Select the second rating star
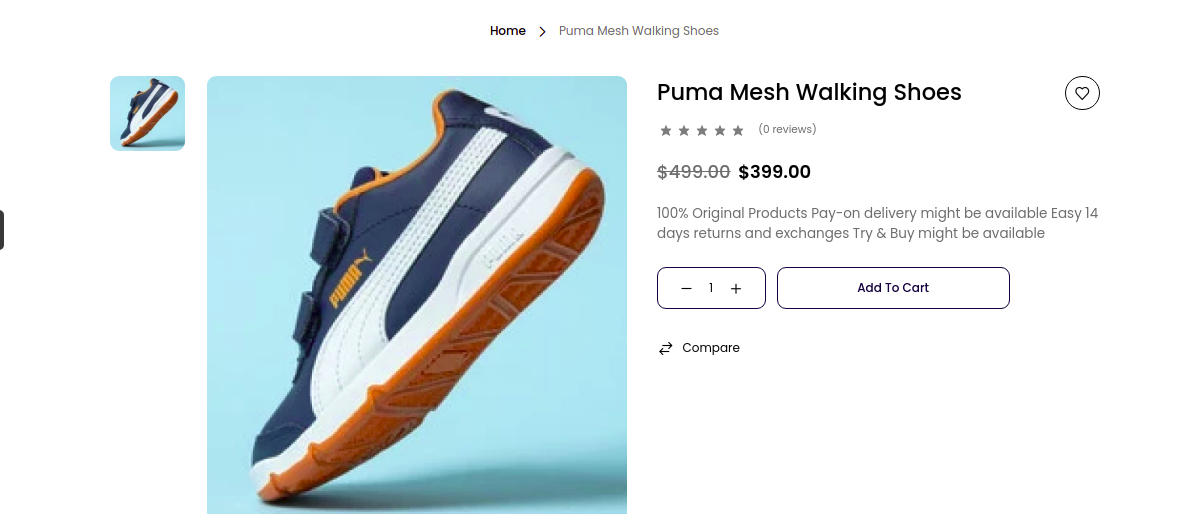The height and width of the screenshot is (514, 1183). click(x=684, y=130)
